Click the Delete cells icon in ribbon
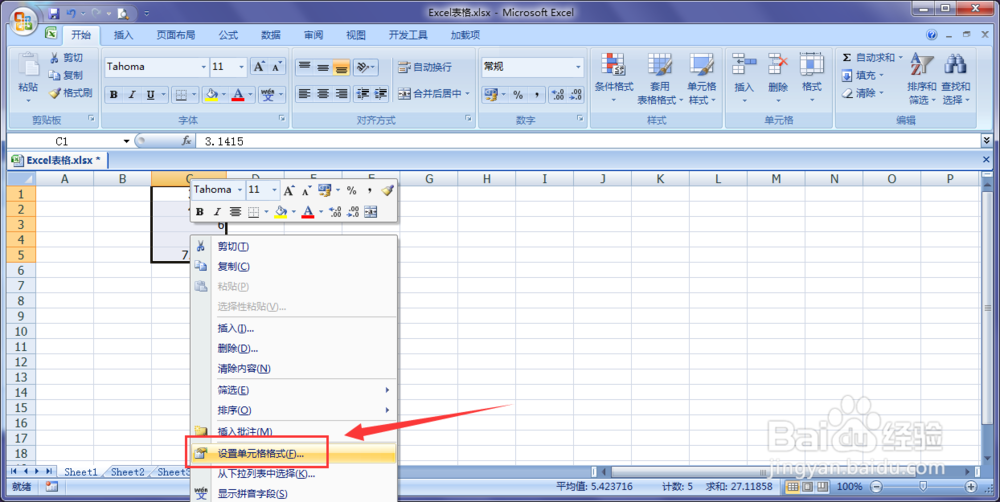 click(x=778, y=64)
